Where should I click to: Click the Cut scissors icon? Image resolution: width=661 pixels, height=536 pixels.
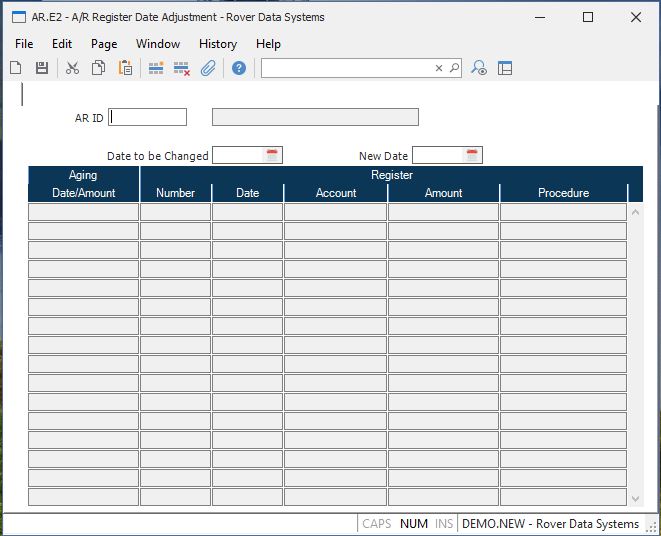point(72,68)
